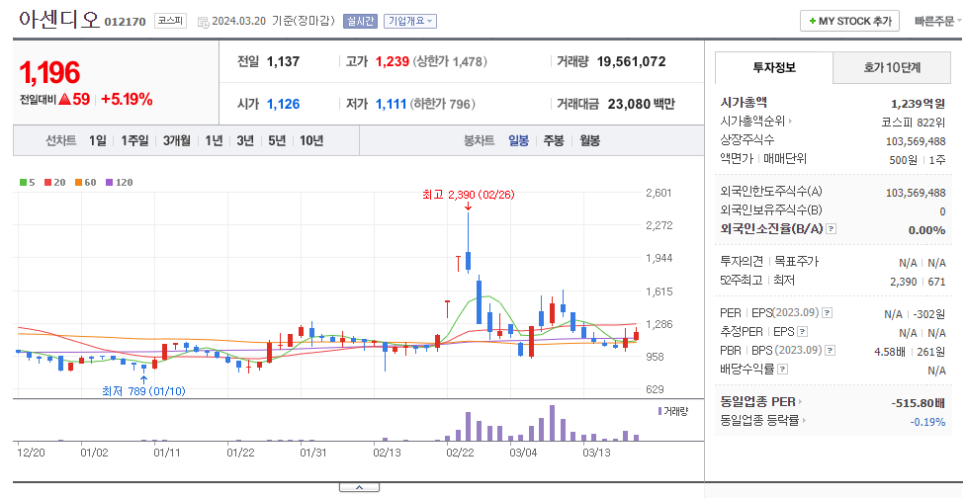Select 일봉 candlestick chart
The image size is (966, 498).
[x=518, y=141]
